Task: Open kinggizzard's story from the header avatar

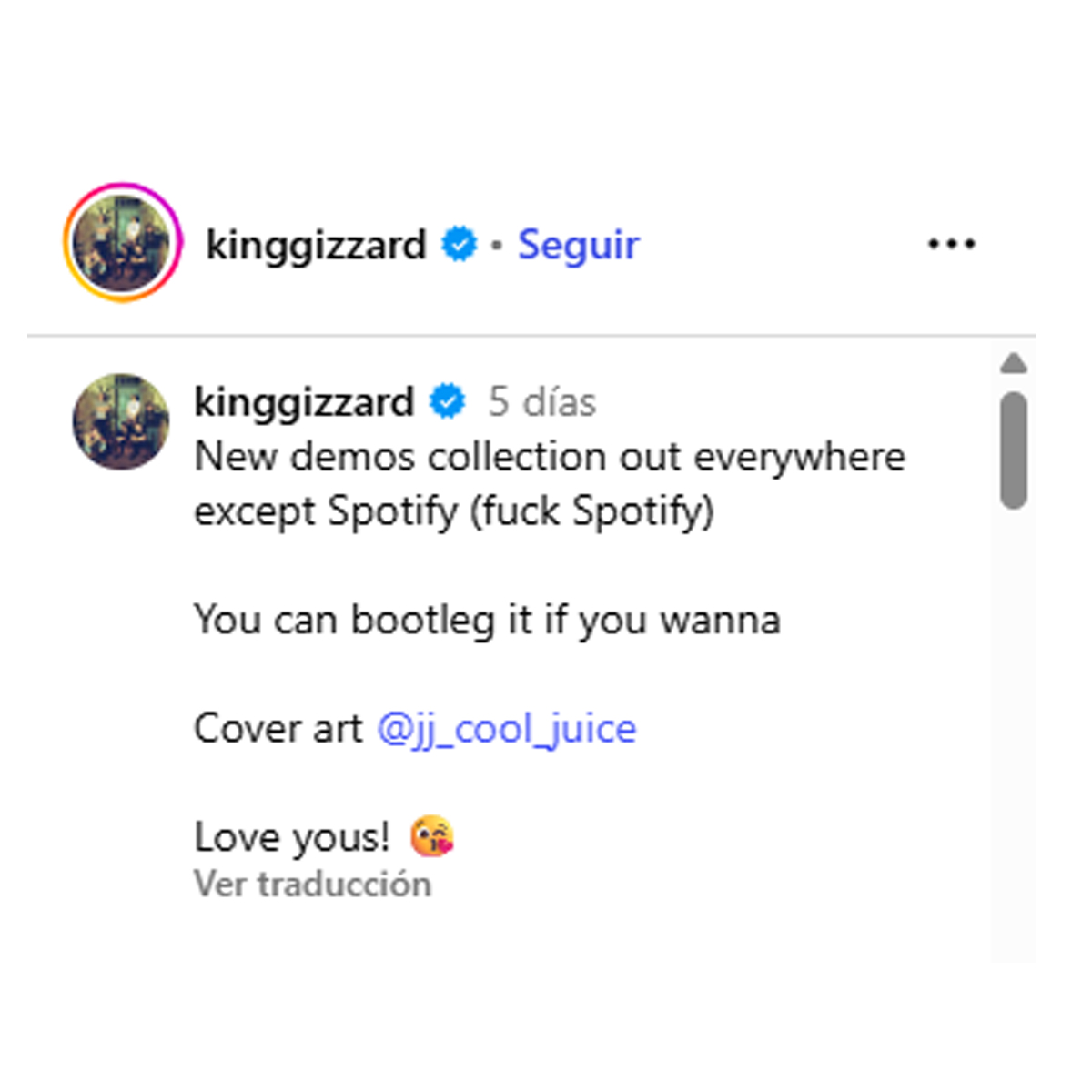Action: coord(122,243)
